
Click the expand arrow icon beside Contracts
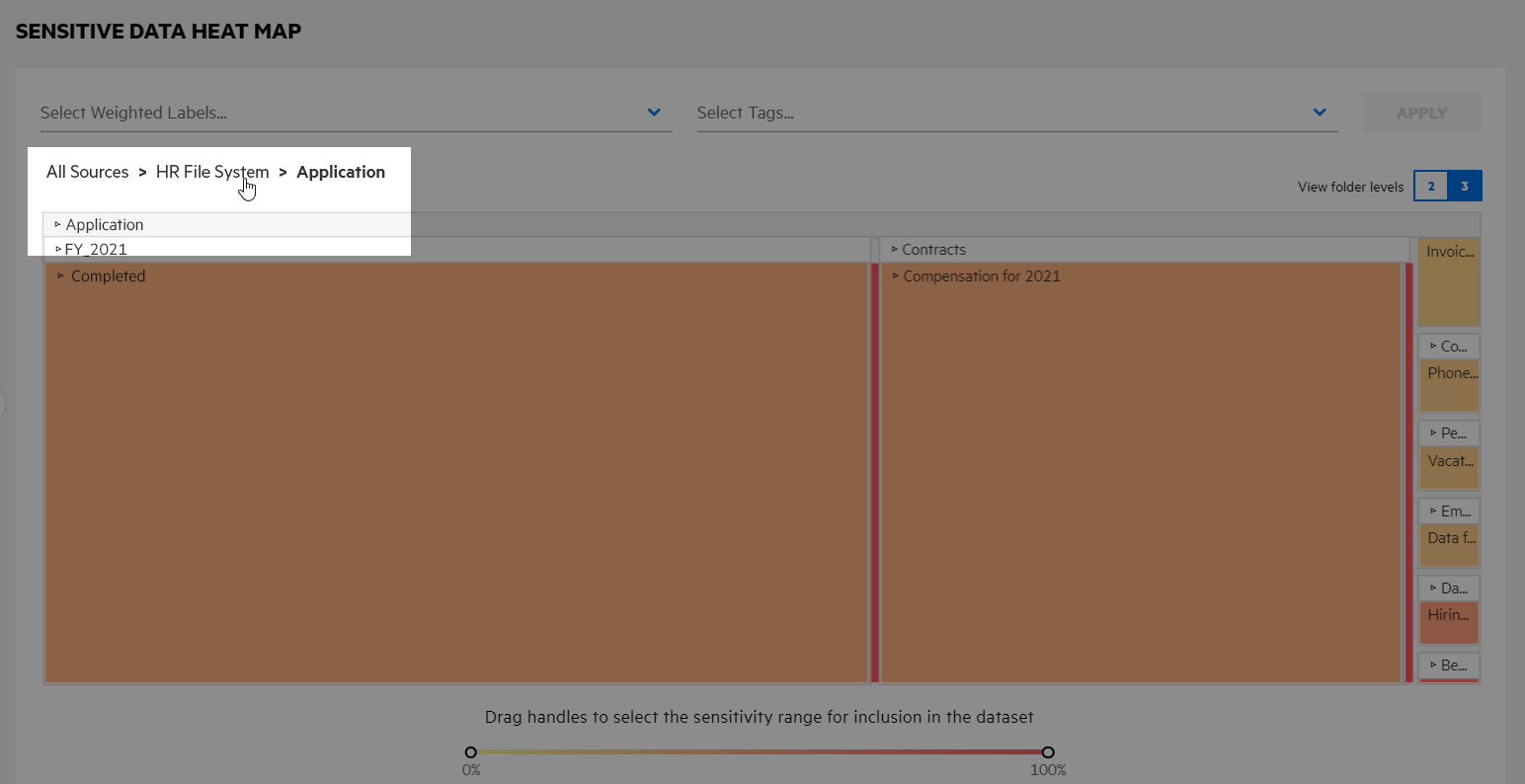click(897, 249)
